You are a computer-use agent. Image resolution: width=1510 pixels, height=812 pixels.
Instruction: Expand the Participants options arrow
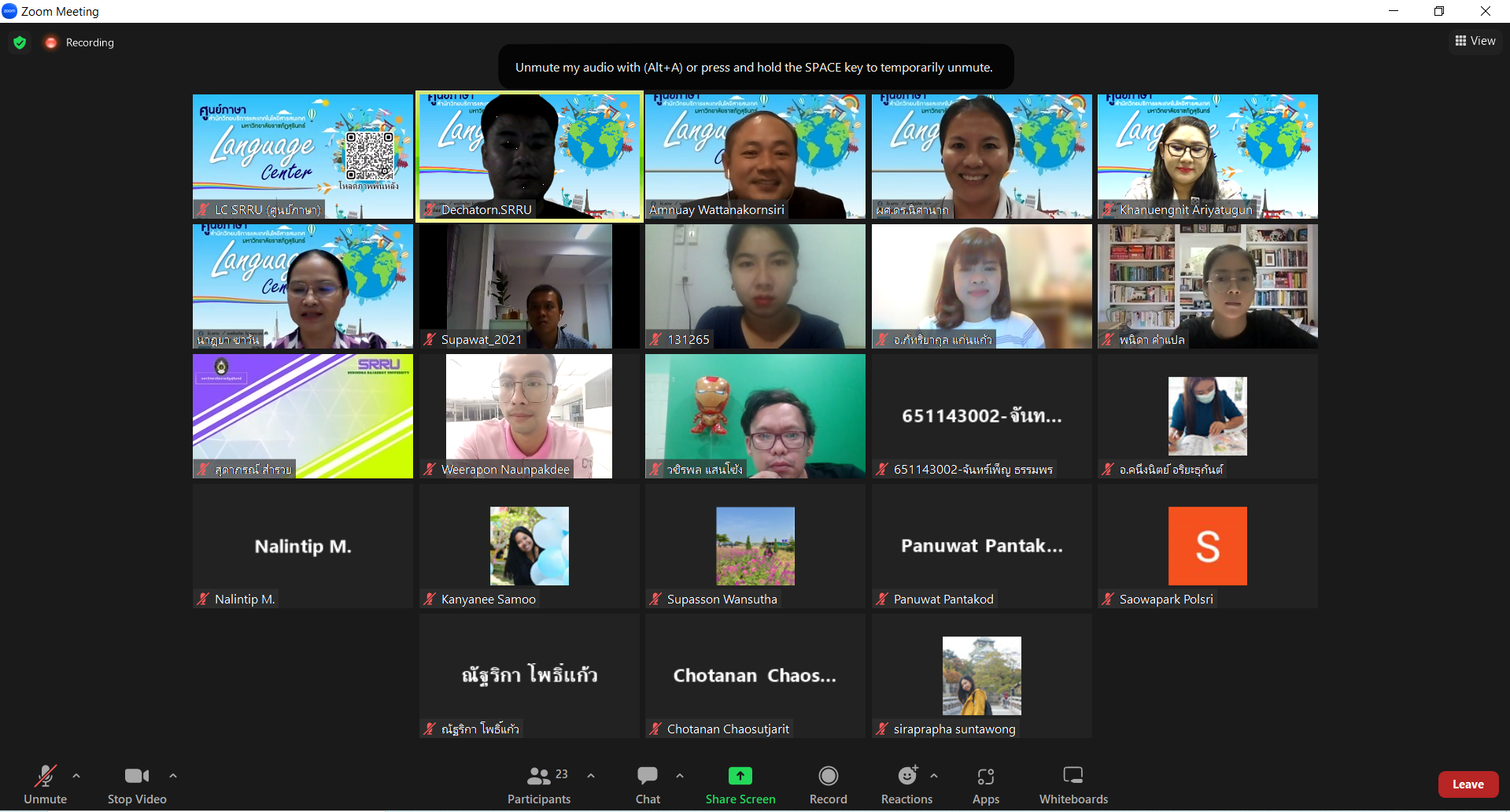pos(591,776)
